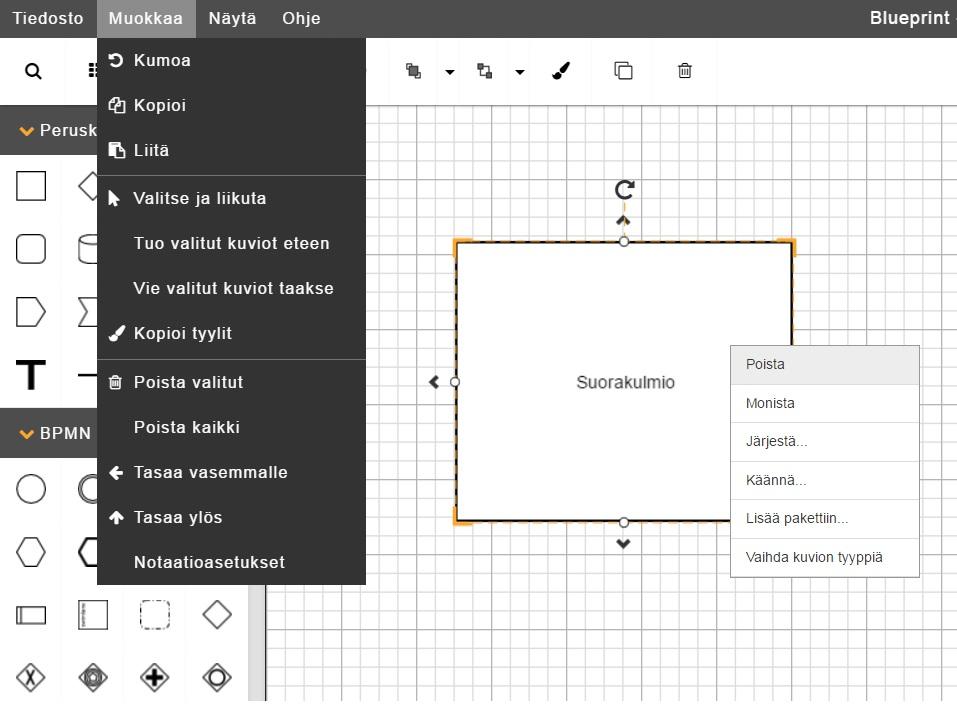Open the dropdown arrow just left of the paintbrush
Image resolution: width=957 pixels, height=706 pixels.
coord(520,72)
